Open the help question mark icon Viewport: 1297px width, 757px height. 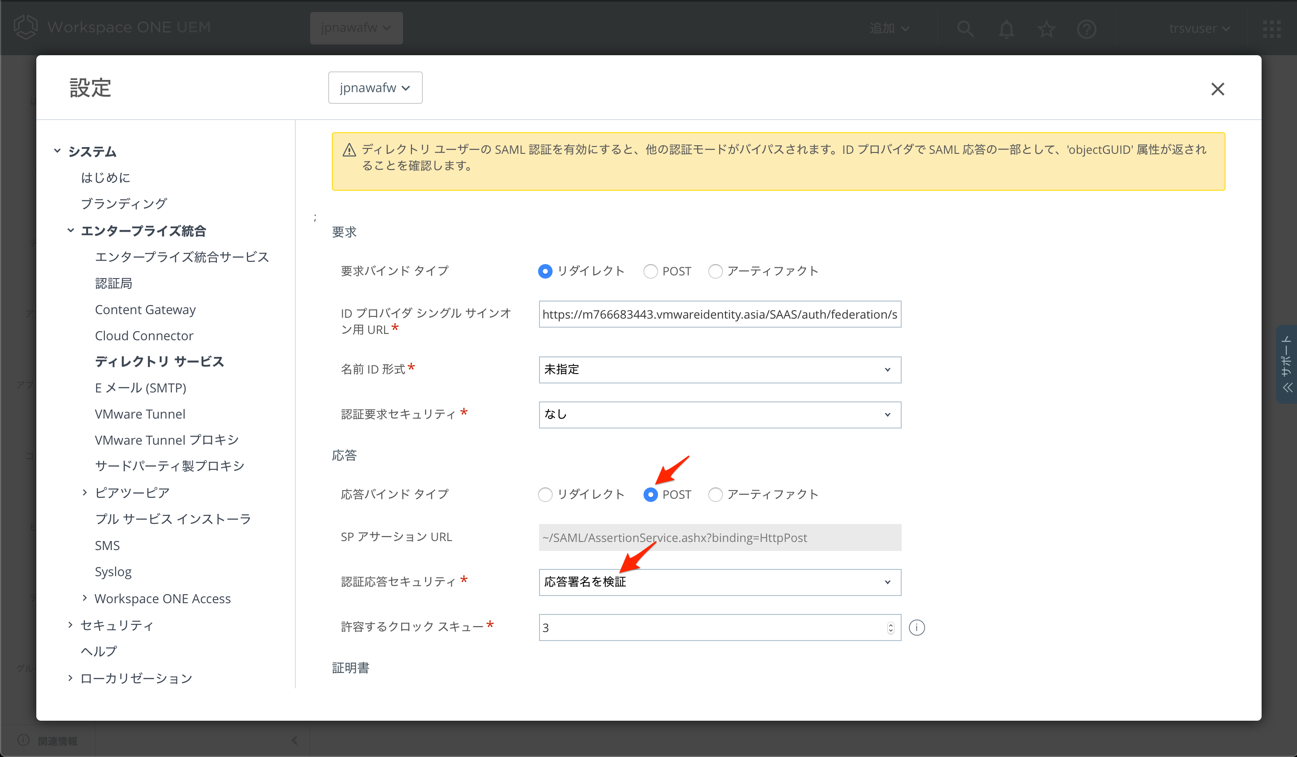pos(1087,29)
